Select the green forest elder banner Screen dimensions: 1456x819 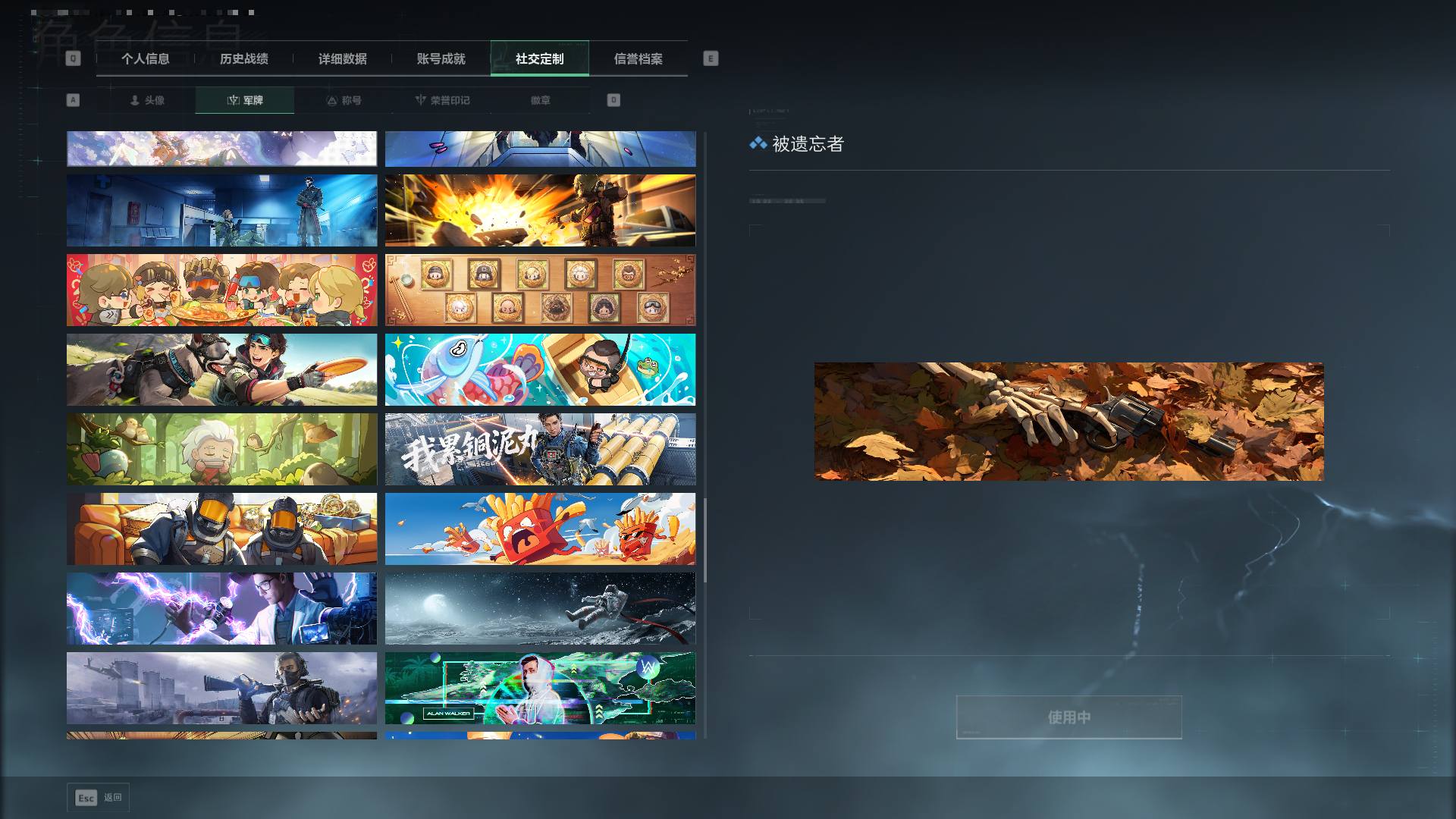coord(221,450)
